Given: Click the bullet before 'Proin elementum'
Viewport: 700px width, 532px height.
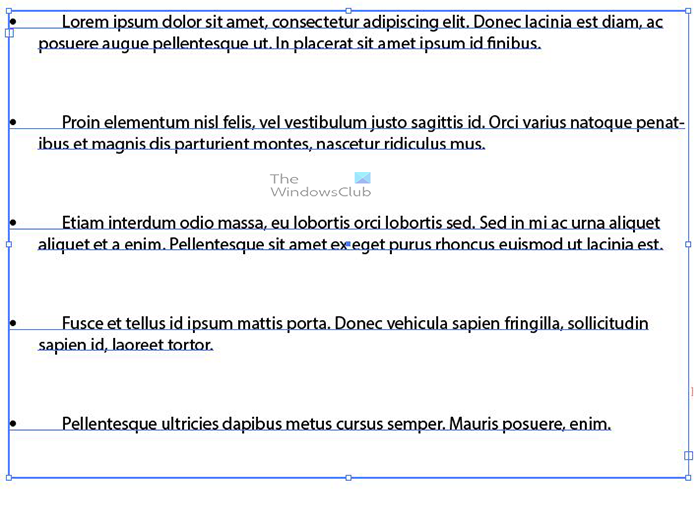Looking at the screenshot, I should (x=13, y=122).
